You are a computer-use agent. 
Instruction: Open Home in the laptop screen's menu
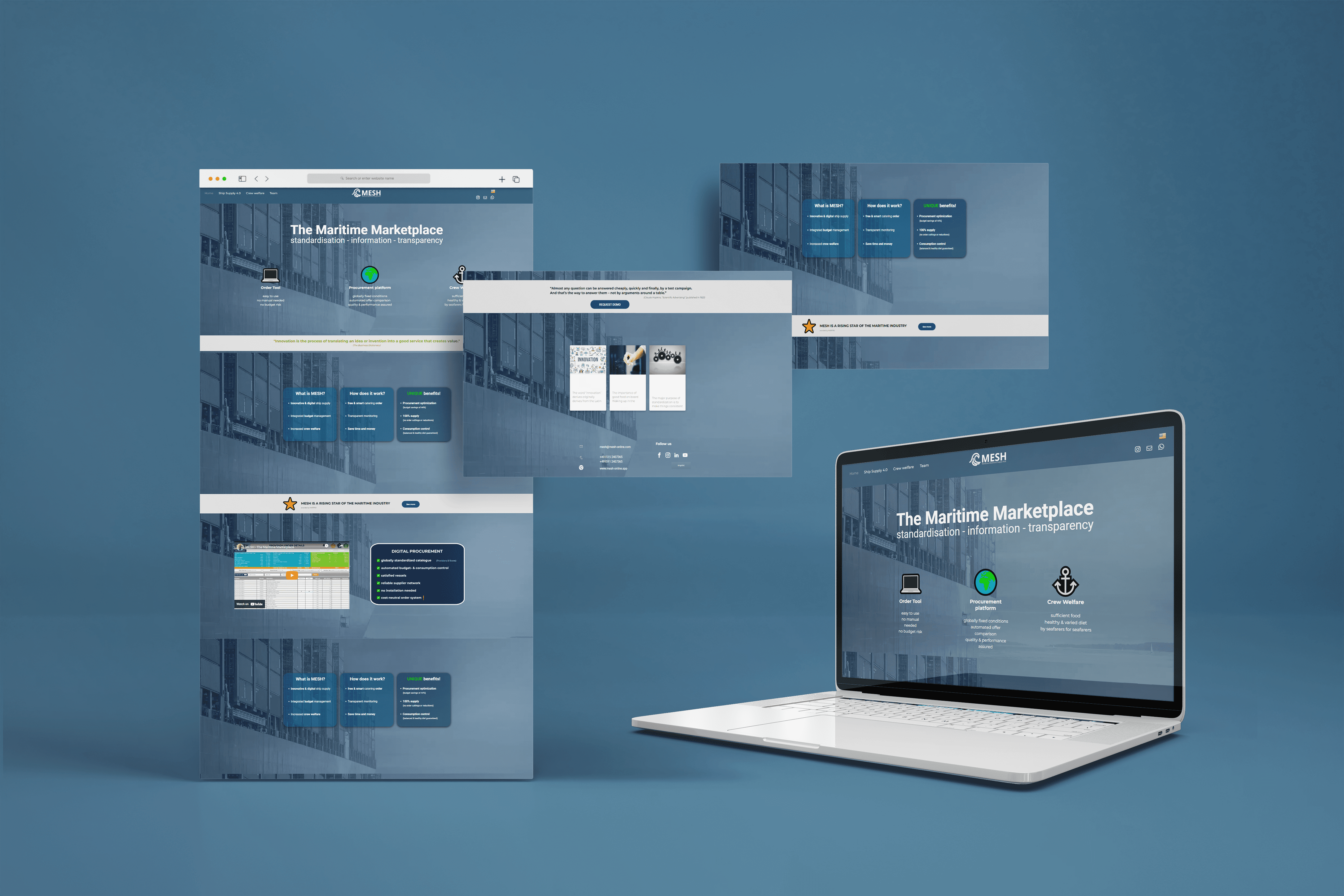(854, 473)
